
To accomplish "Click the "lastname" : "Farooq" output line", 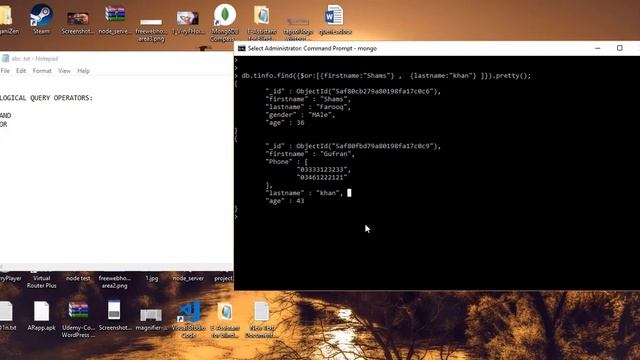I will [x=308, y=107].
